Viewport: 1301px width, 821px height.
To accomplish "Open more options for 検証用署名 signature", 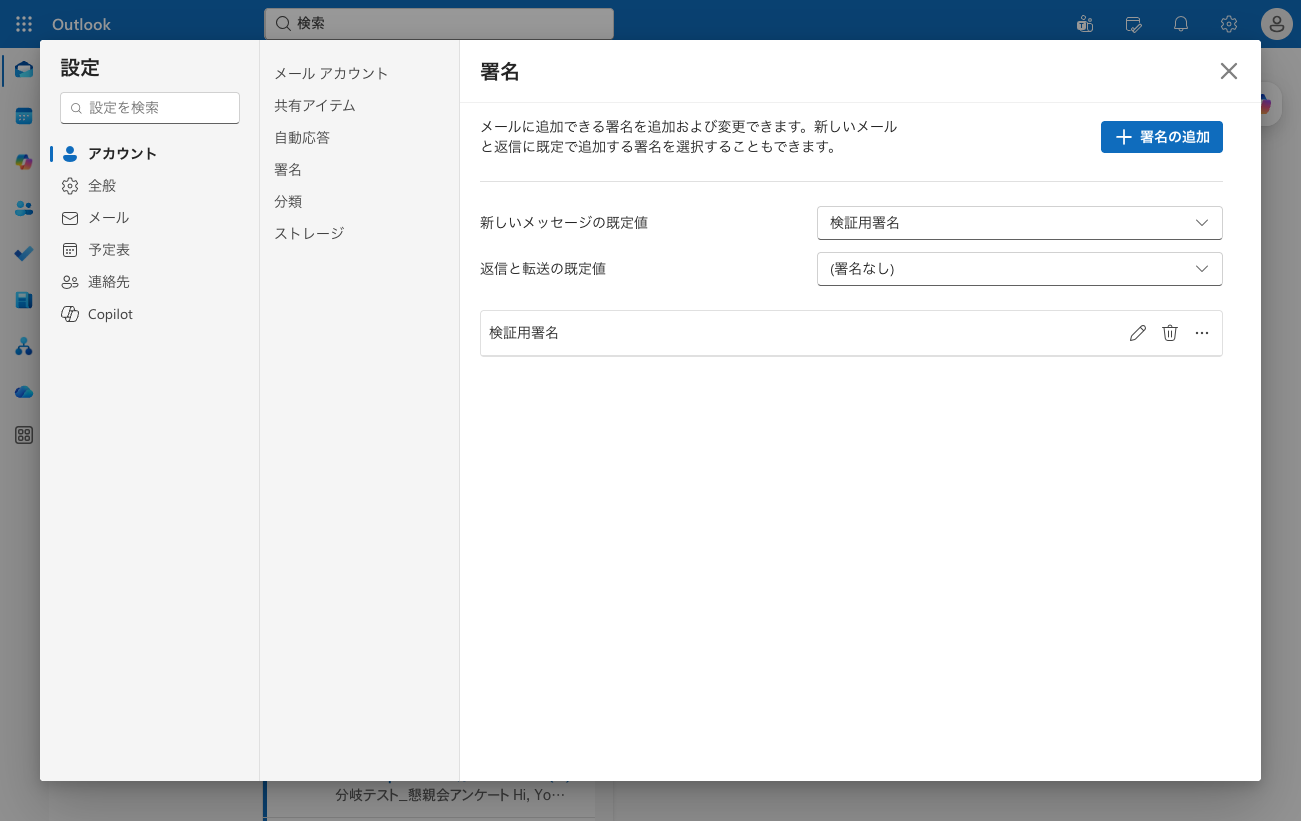I will (1202, 333).
